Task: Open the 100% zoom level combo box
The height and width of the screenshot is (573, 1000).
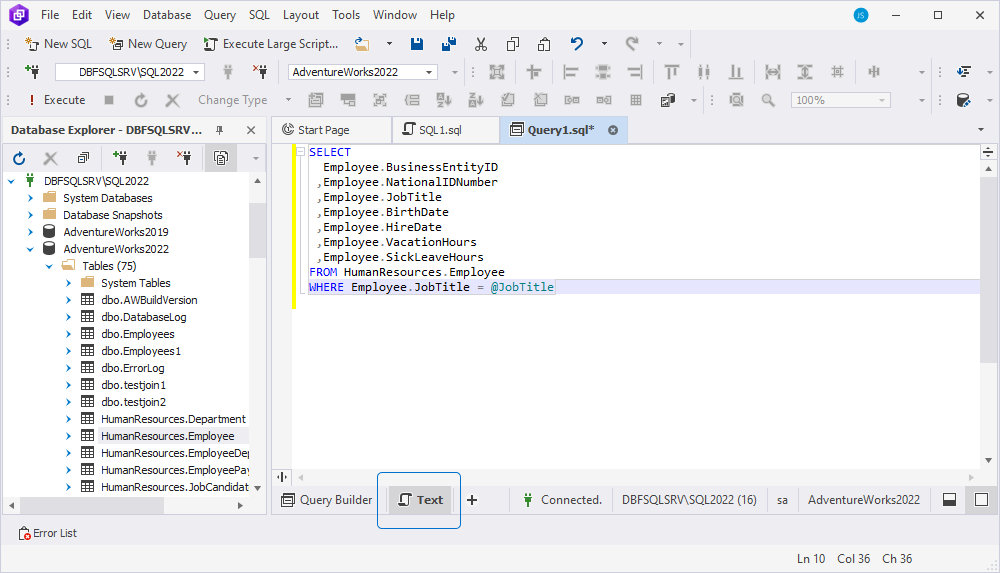Action: pos(841,100)
